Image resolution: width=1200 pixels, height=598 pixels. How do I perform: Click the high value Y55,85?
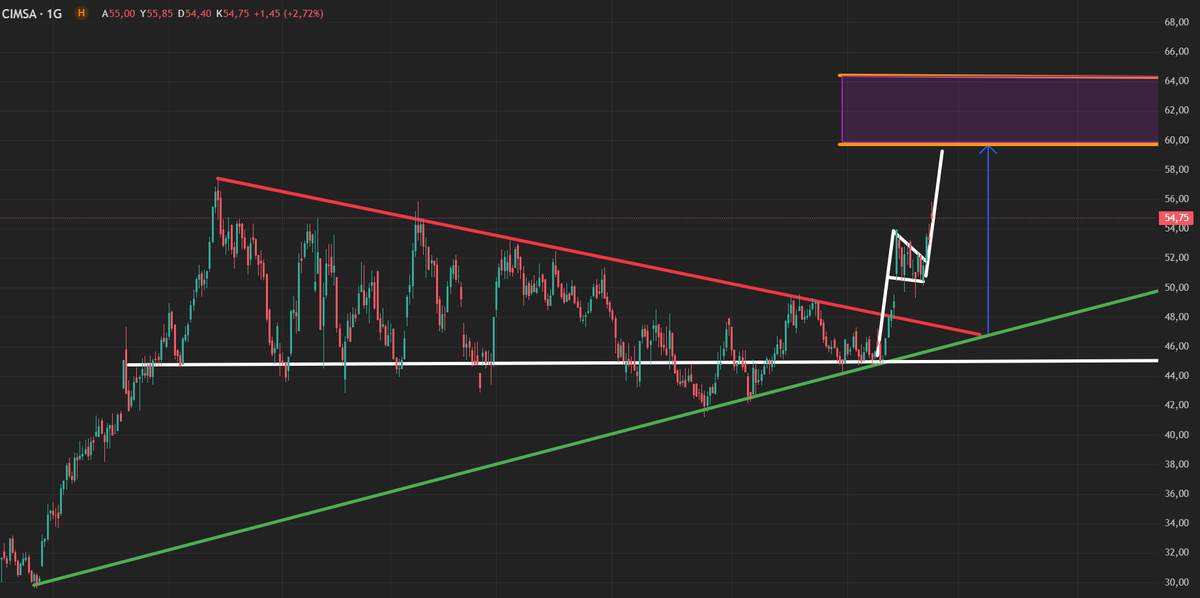158,14
